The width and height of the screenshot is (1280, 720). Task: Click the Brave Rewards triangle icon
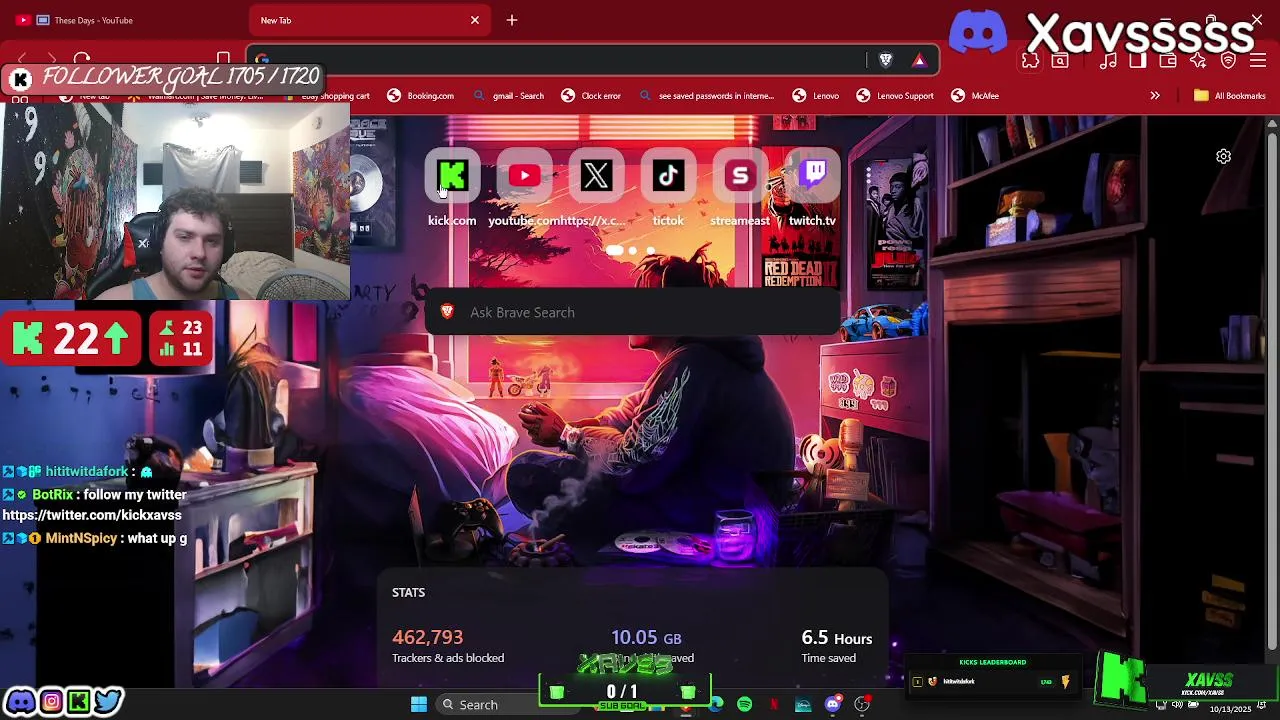919,61
